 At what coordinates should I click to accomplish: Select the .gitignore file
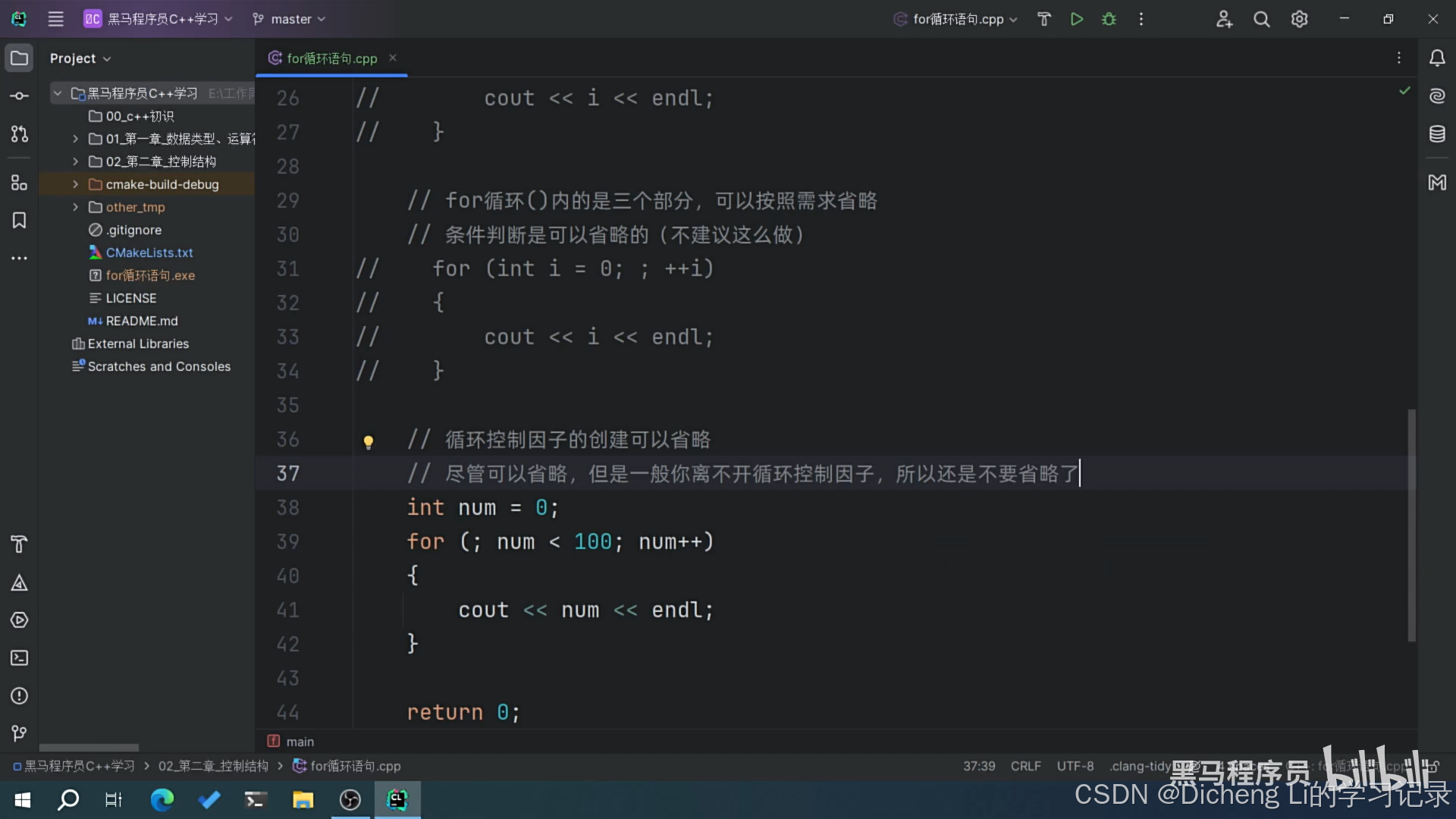(x=125, y=230)
